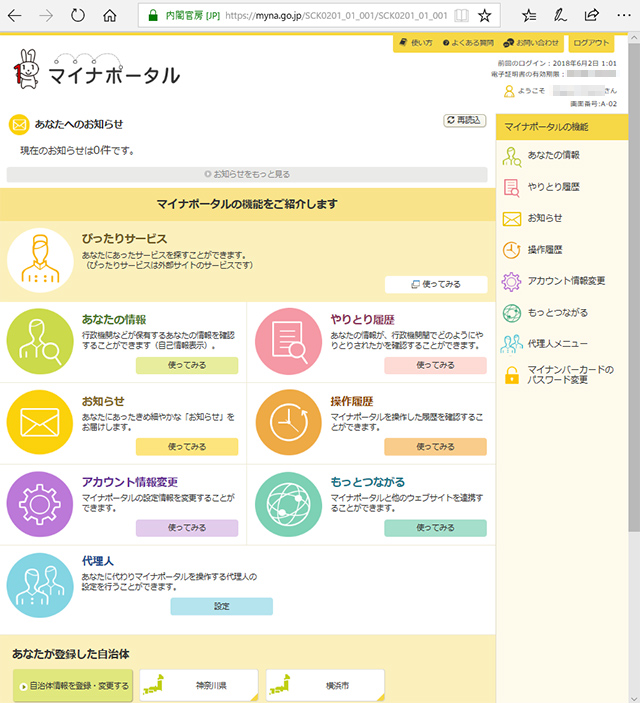Open よくある質問 in the top menu
Viewport: 640px width, 703px height.
[x=468, y=43]
